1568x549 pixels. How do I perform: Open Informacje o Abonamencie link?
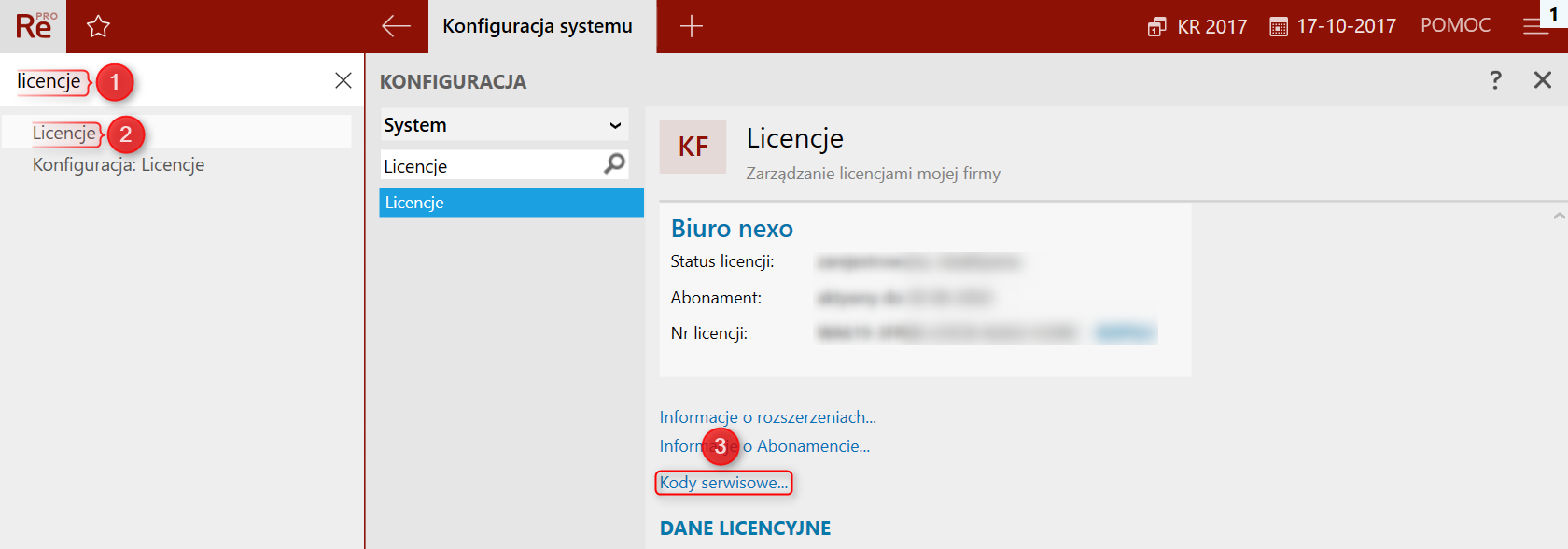(764, 446)
